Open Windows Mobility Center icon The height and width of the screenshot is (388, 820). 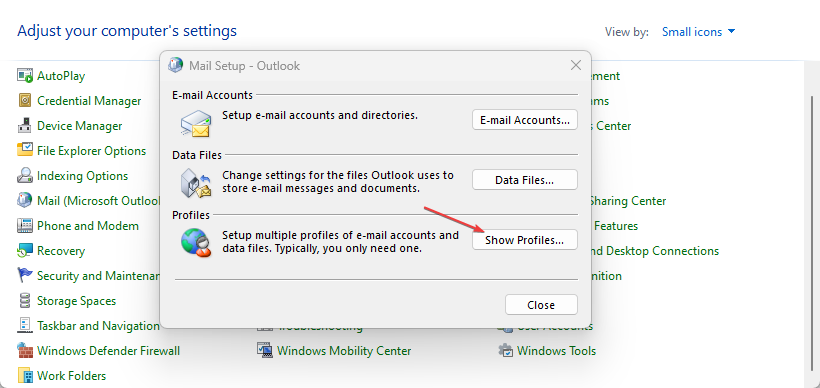click(x=265, y=350)
